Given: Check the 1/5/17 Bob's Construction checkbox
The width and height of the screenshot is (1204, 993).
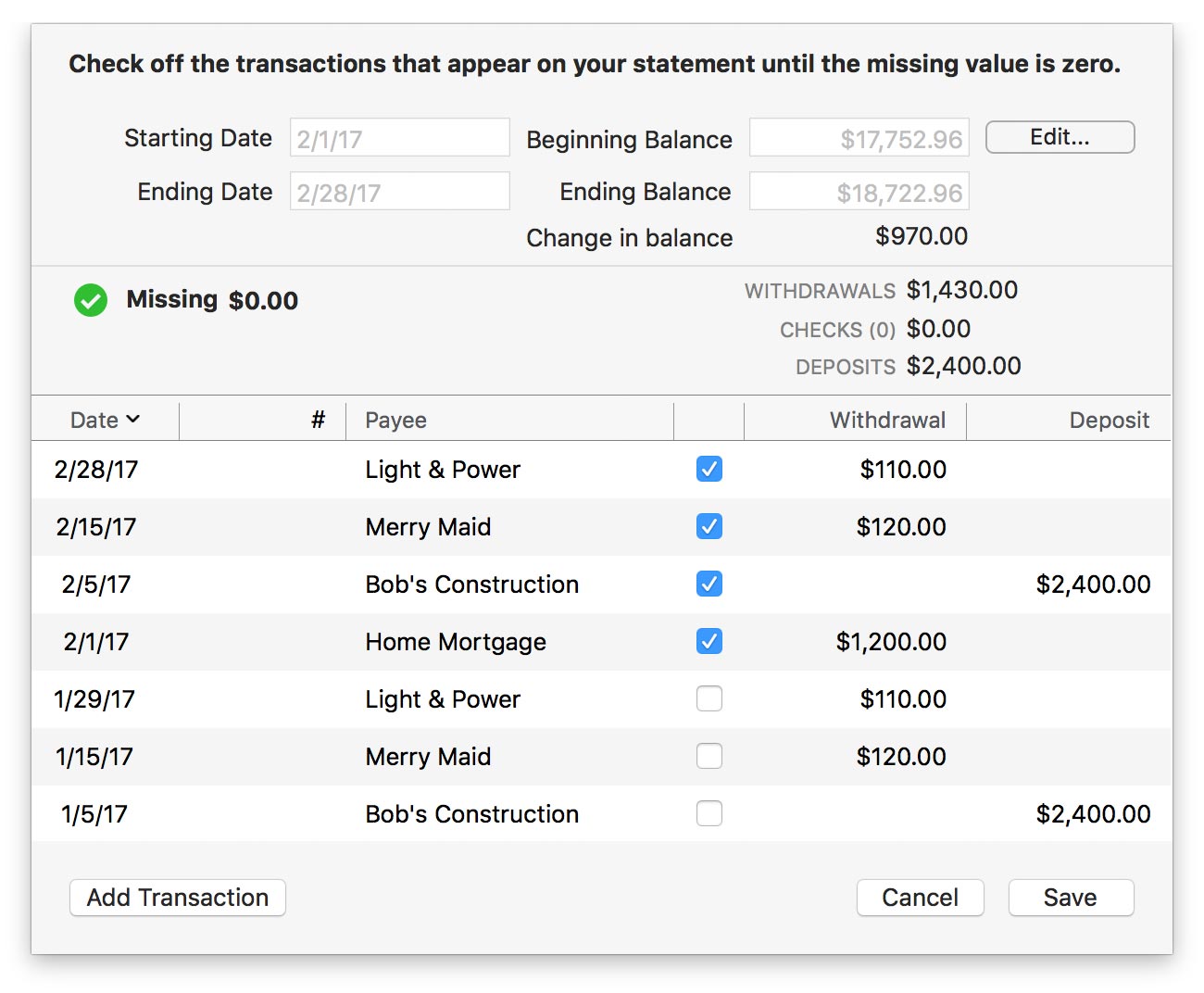Looking at the screenshot, I should (709, 814).
